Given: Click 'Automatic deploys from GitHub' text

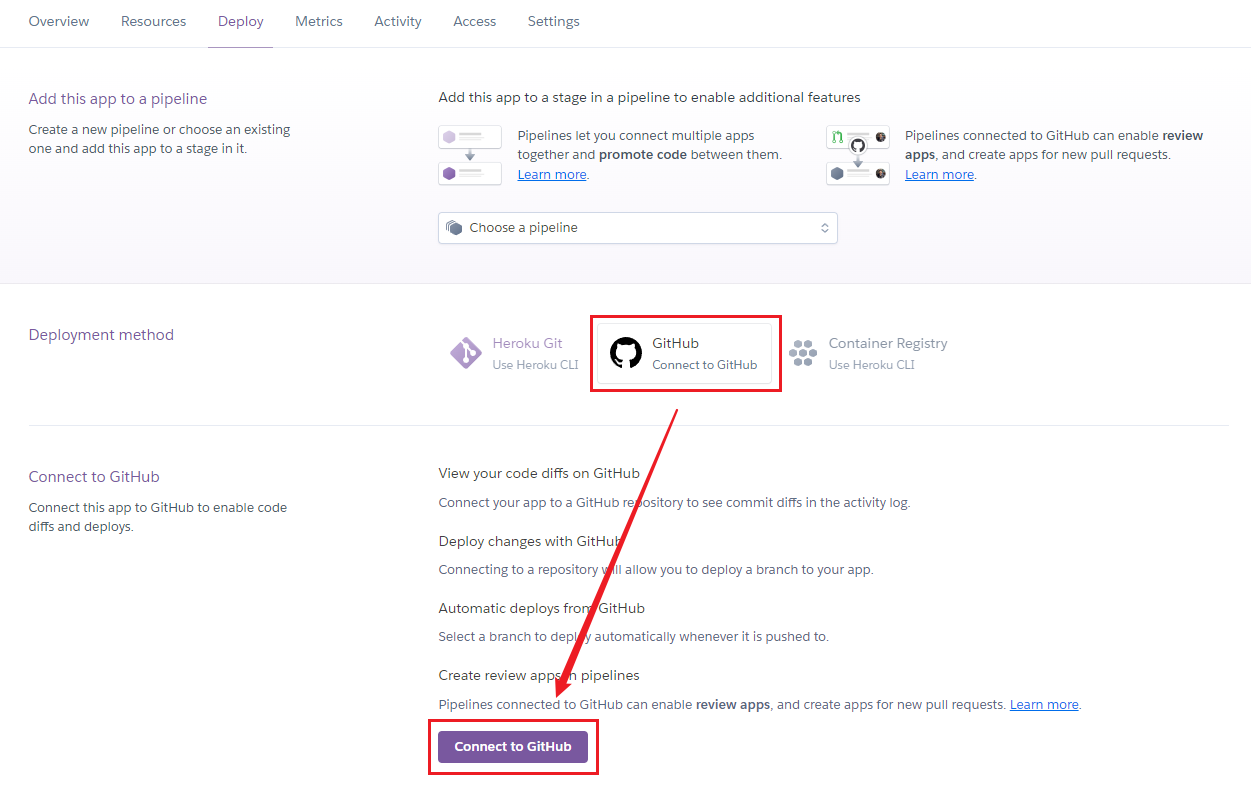Looking at the screenshot, I should point(541,608).
